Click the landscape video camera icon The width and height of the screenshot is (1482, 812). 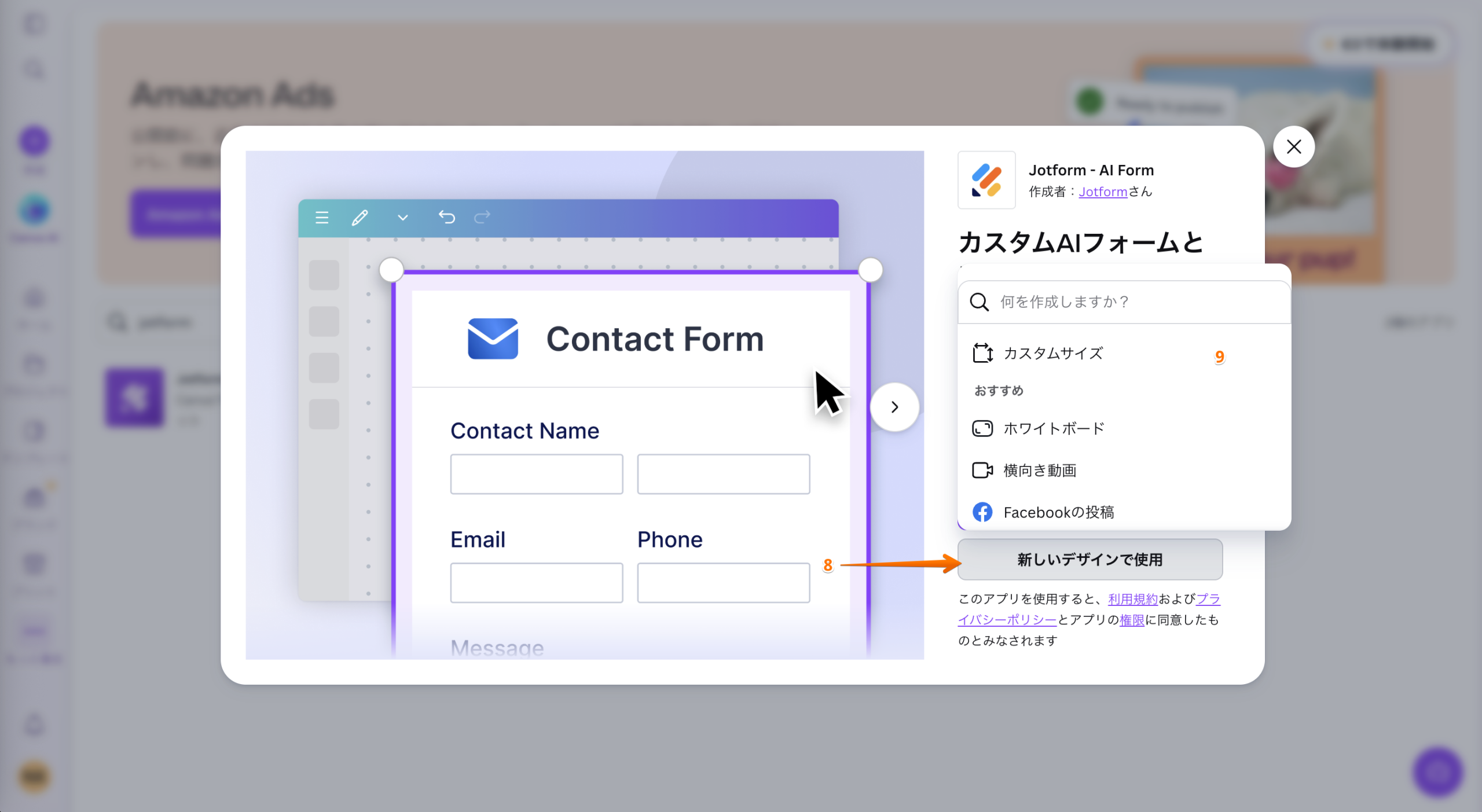(x=982, y=471)
